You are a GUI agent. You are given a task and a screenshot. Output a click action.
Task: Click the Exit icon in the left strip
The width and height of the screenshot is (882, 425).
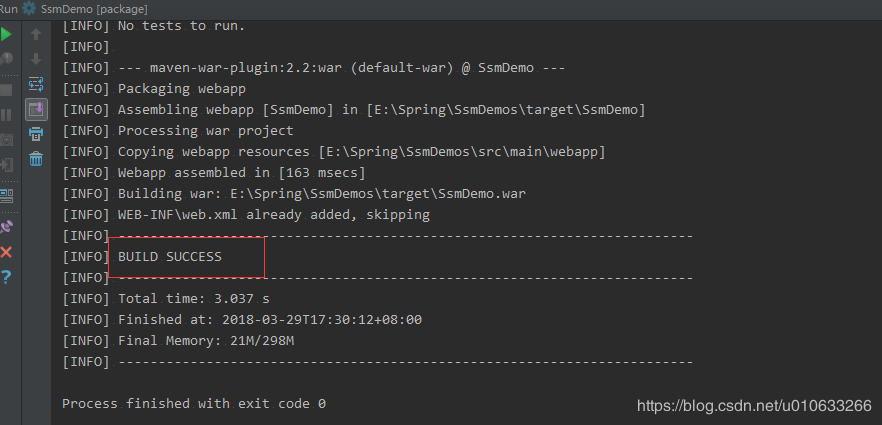pyautogui.click(x=6, y=165)
